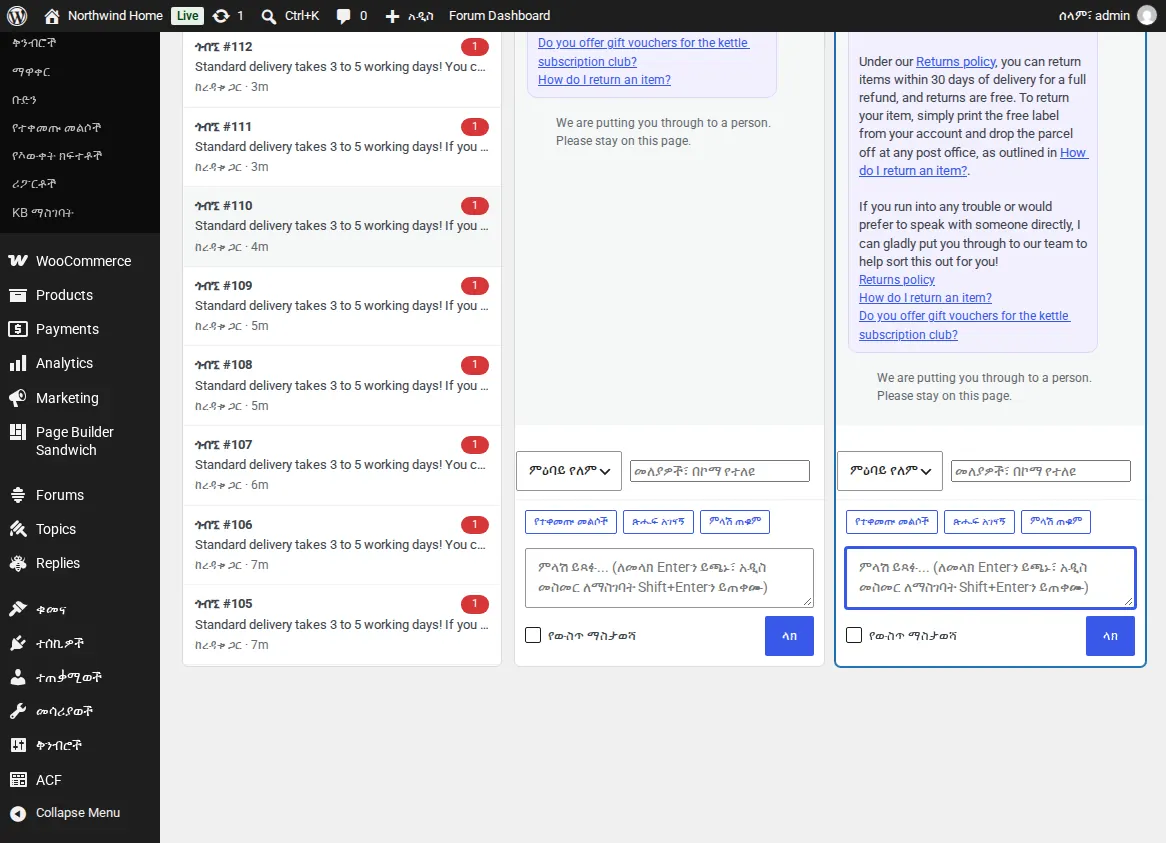Open the gift vouchers link in the blue-outlined panel
This screenshot has height=843, width=1166.
964,325
